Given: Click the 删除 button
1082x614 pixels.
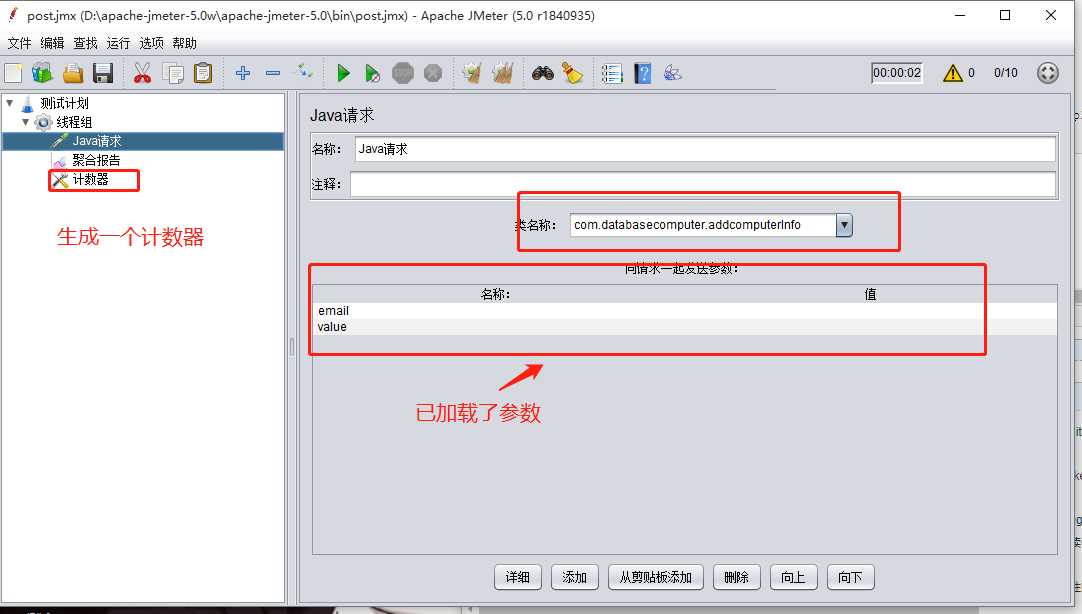Looking at the screenshot, I should [x=736, y=577].
